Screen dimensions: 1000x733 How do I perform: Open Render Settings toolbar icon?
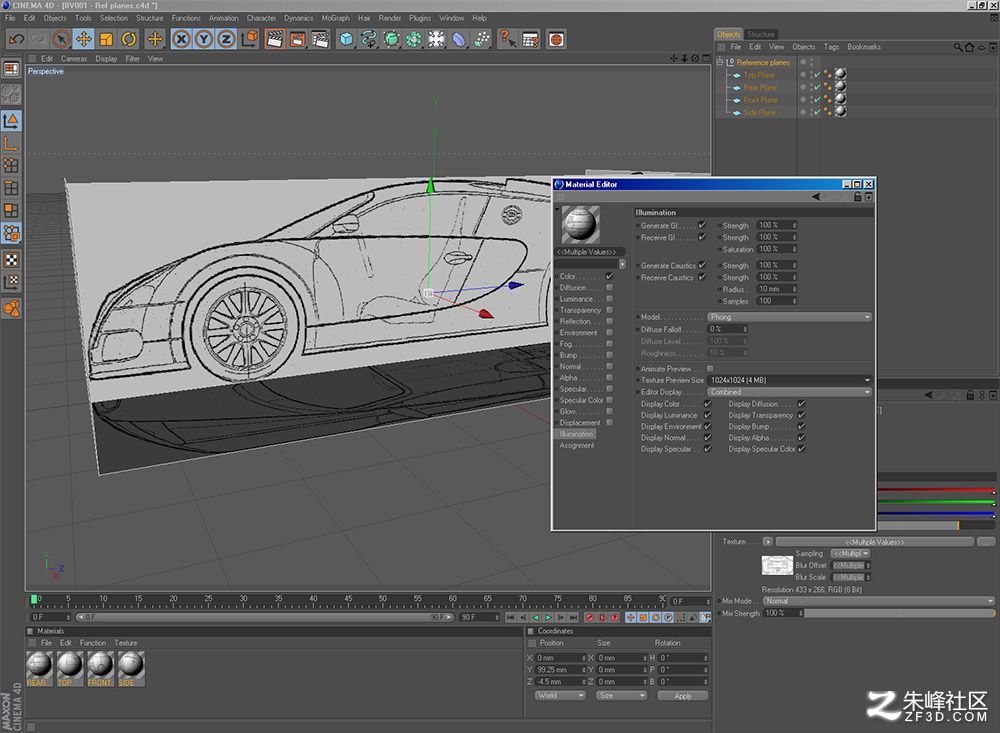pyautogui.click(x=320, y=40)
